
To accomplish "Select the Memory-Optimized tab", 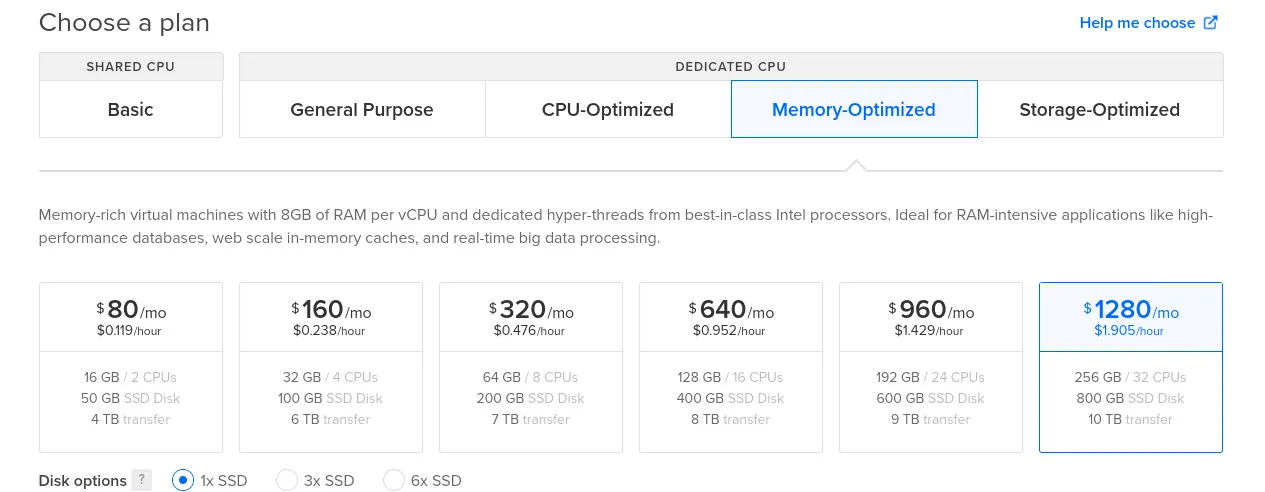I will click(854, 110).
